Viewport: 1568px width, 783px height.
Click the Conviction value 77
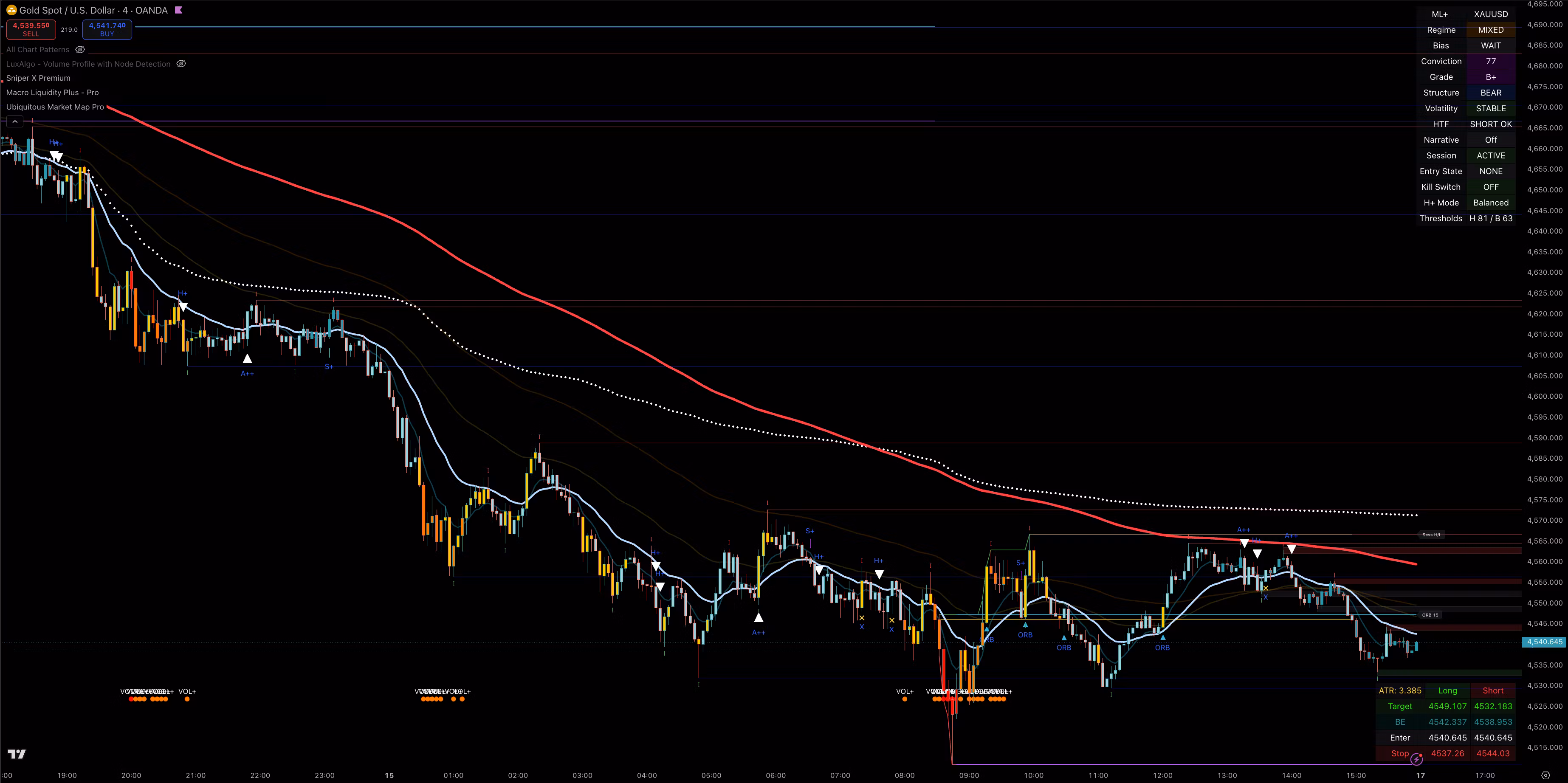click(x=1491, y=62)
